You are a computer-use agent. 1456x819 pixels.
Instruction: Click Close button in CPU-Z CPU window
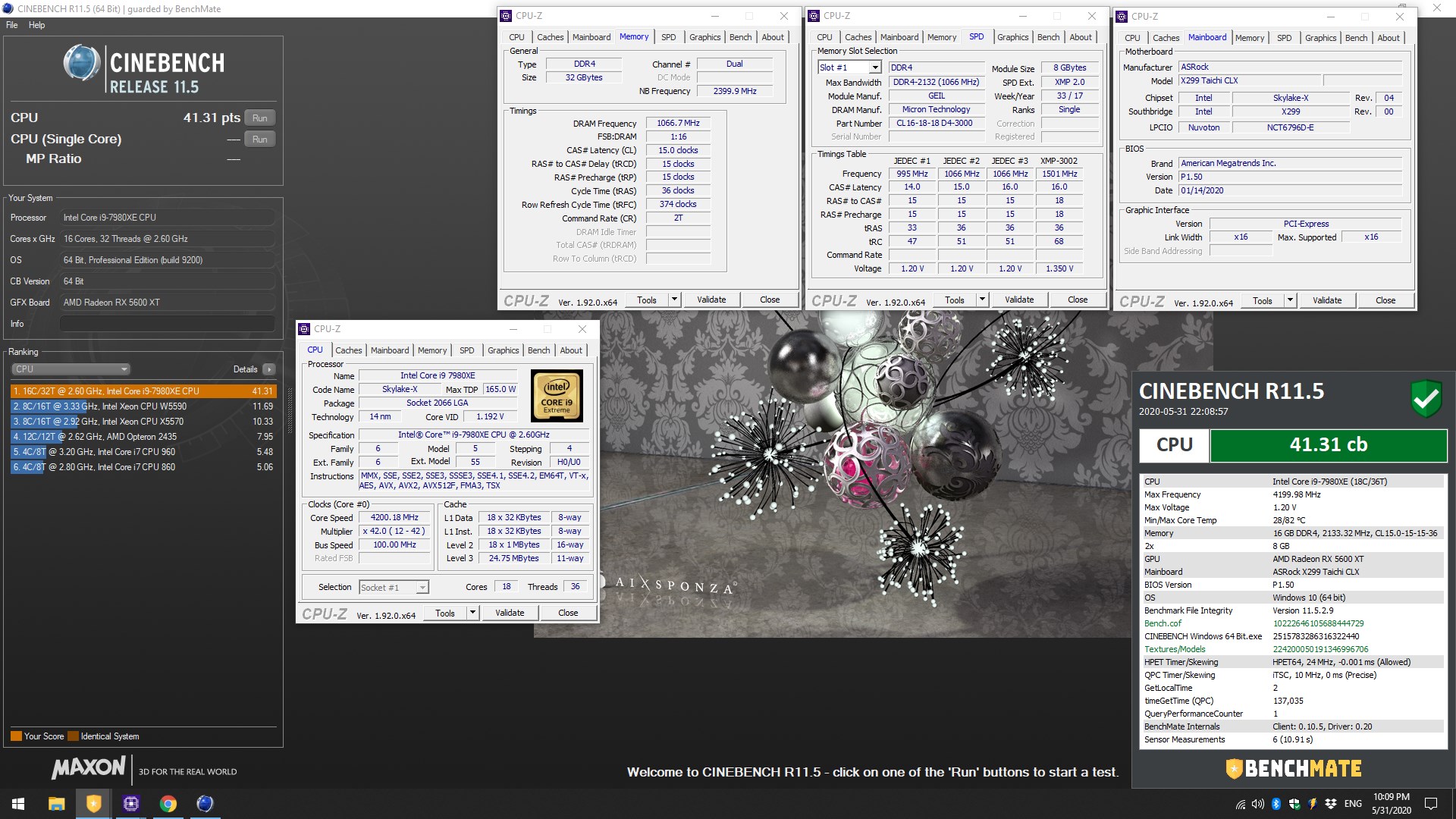pyautogui.click(x=568, y=613)
